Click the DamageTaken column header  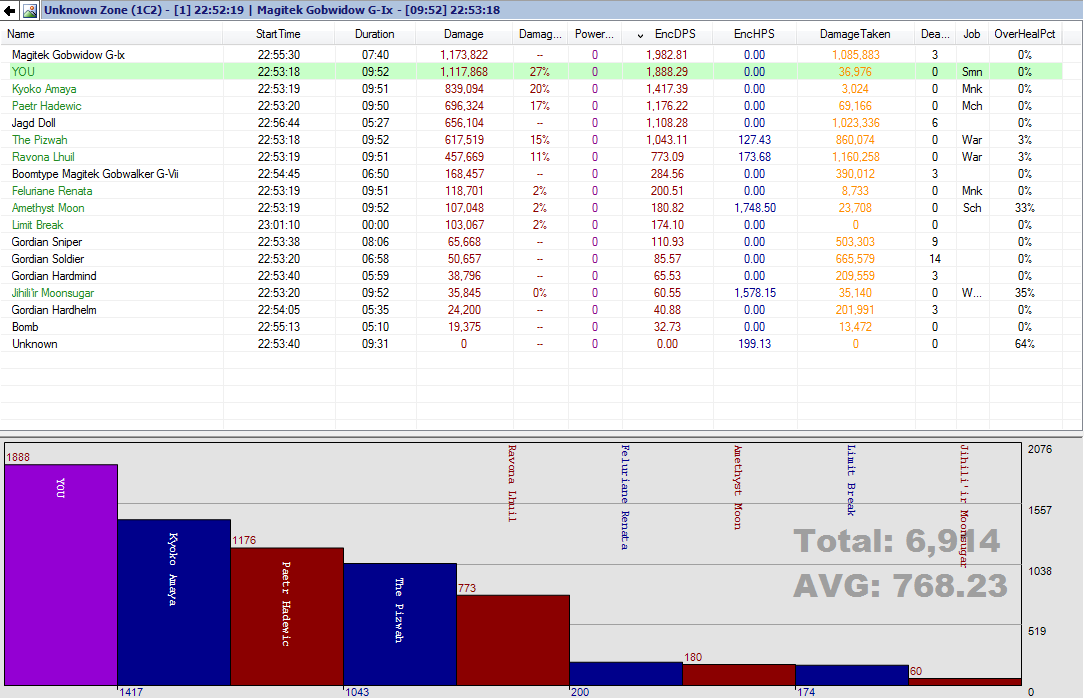[x=855, y=34]
